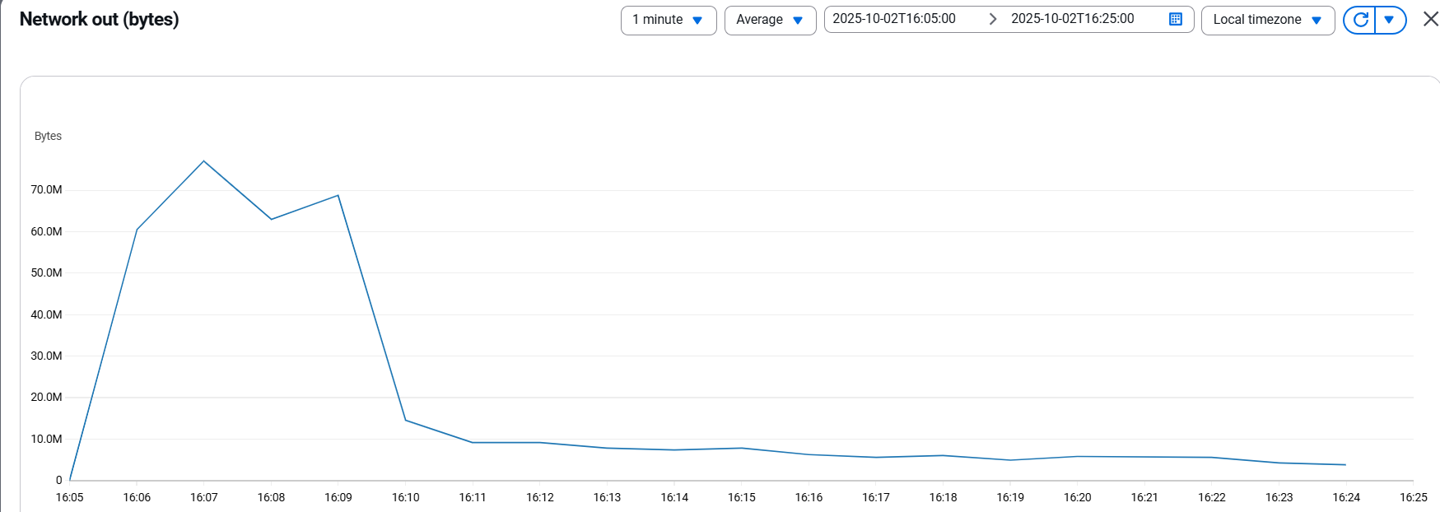Image resolution: width=1440 pixels, height=512 pixels.
Task: Click the start time field 16:05:00
Action: [x=894, y=19]
